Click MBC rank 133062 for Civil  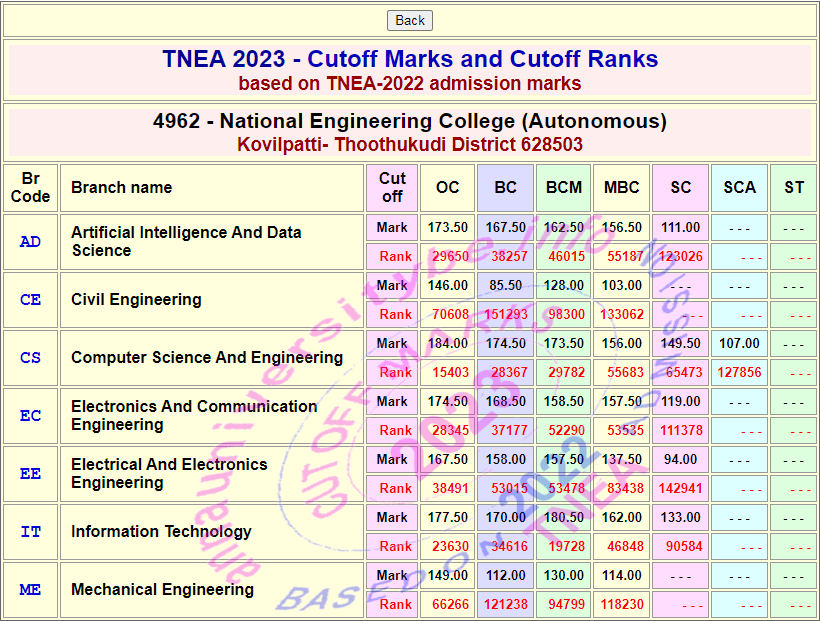(622, 314)
